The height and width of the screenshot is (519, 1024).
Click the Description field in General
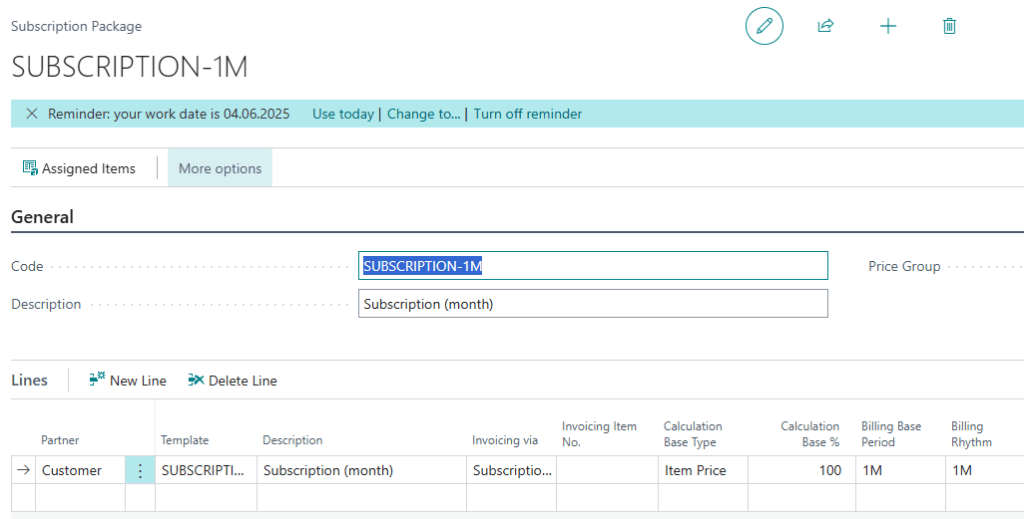tap(592, 304)
